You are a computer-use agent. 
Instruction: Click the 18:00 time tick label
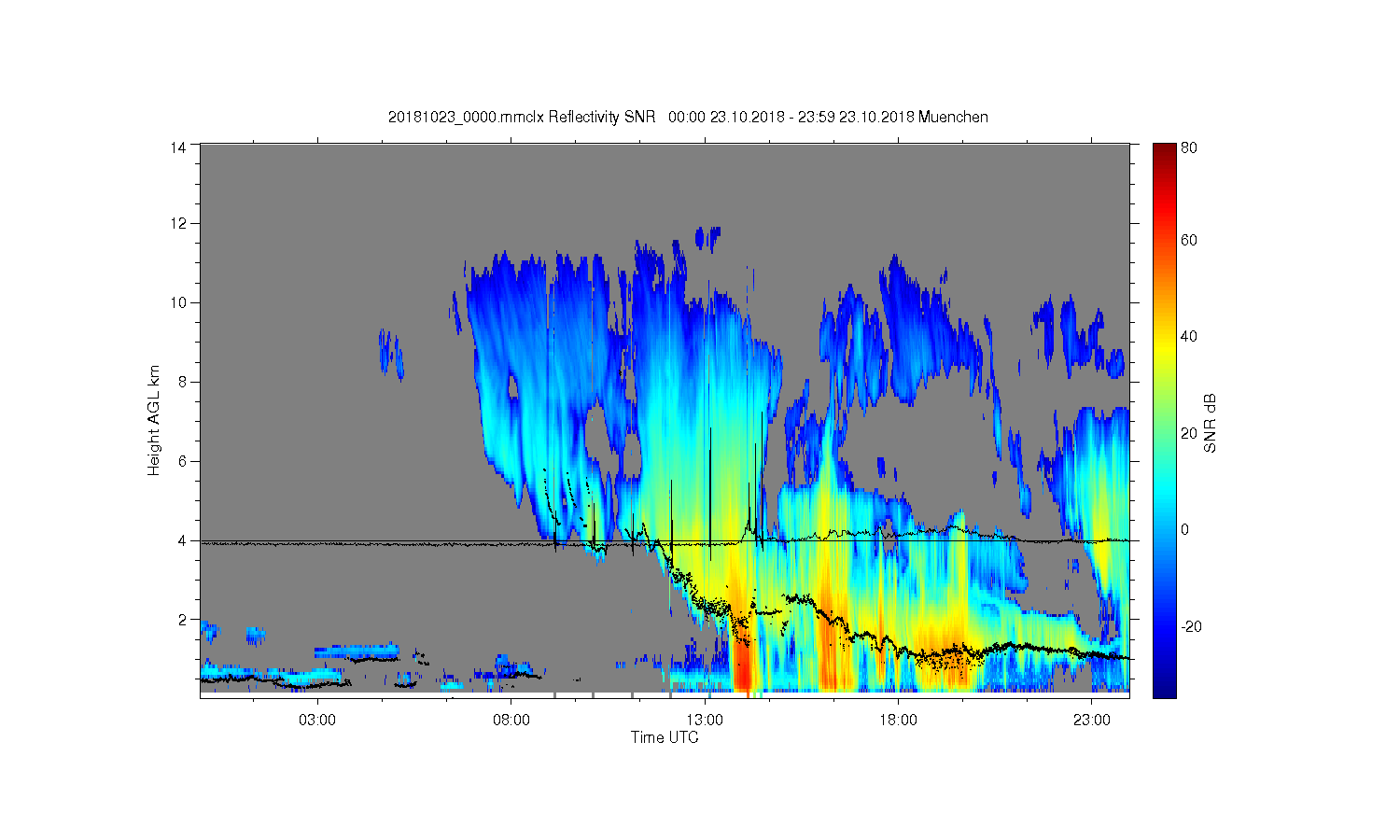coord(898,721)
